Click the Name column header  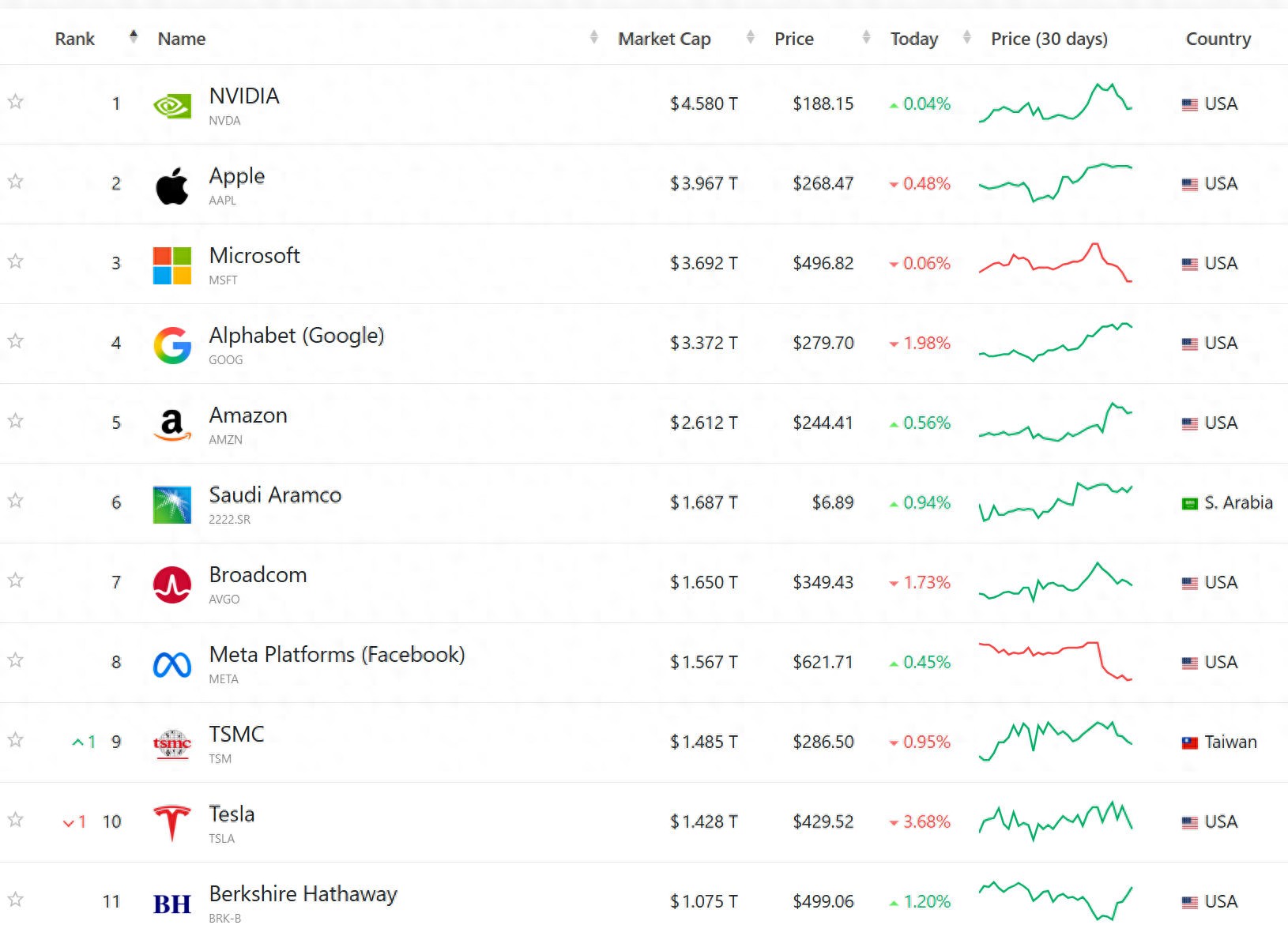pyautogui.click(x=182, y=39)
